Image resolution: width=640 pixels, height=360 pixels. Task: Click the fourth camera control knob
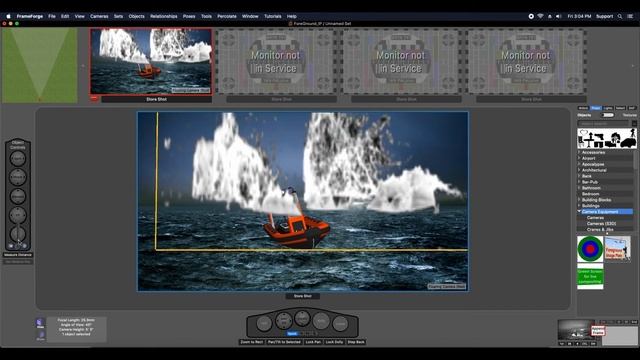pos(321,320)
